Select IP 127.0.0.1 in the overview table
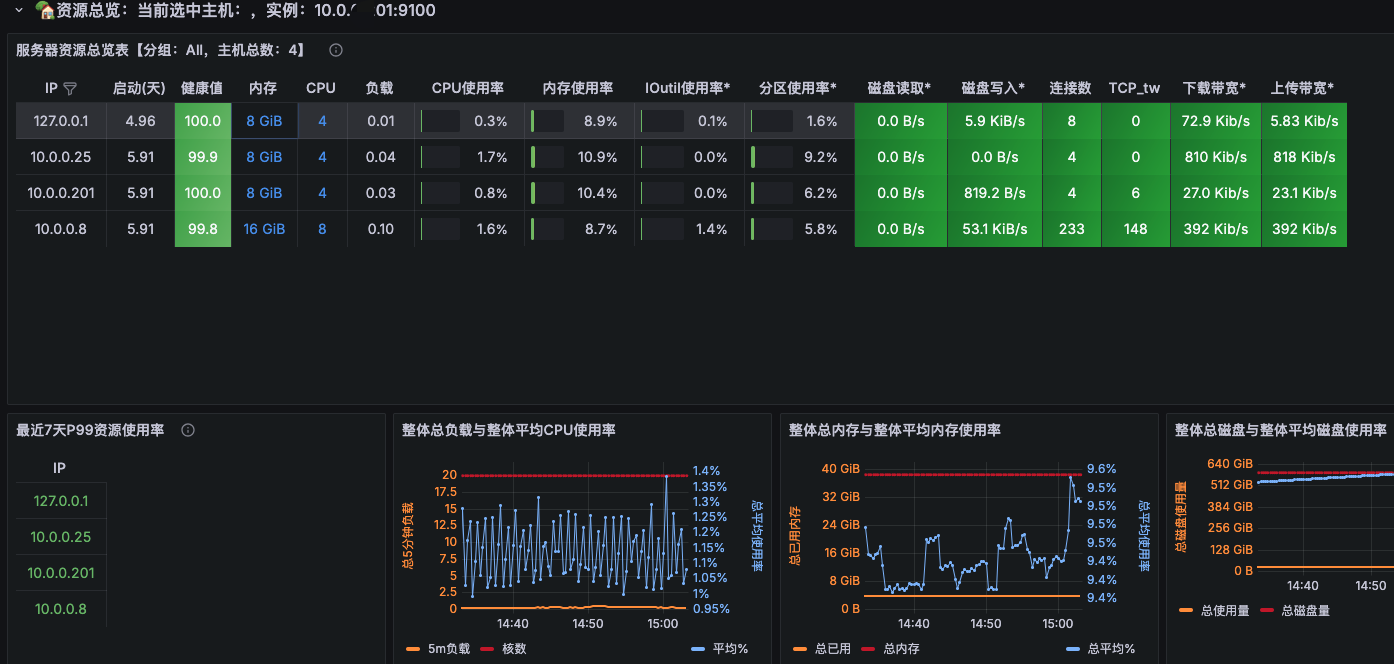The width and height of the screenshot is (1394, 664). [x=61, y=121]
